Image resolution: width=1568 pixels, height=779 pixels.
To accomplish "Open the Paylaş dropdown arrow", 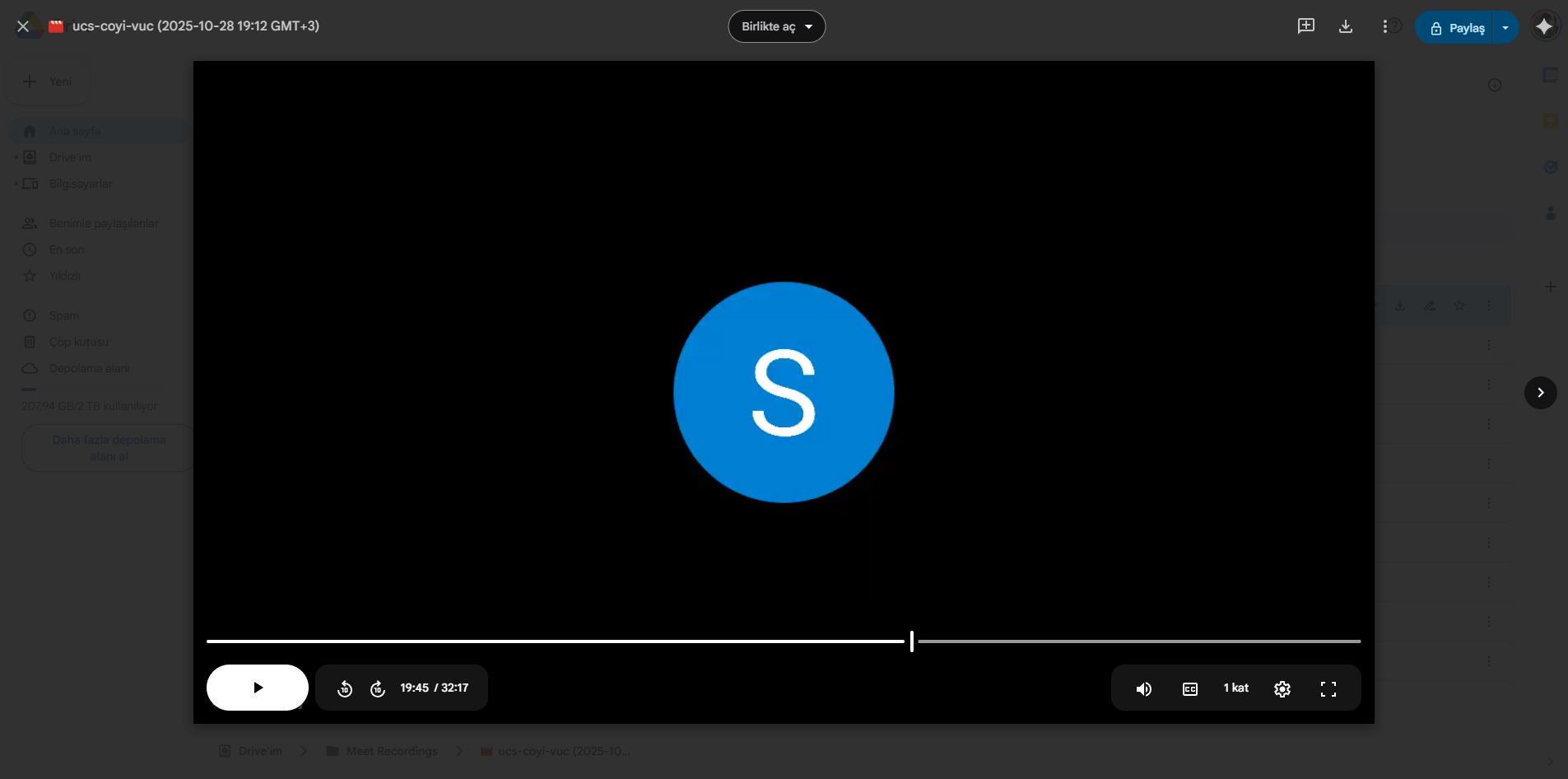I will pyautogui.click(x=1505, y=28).
